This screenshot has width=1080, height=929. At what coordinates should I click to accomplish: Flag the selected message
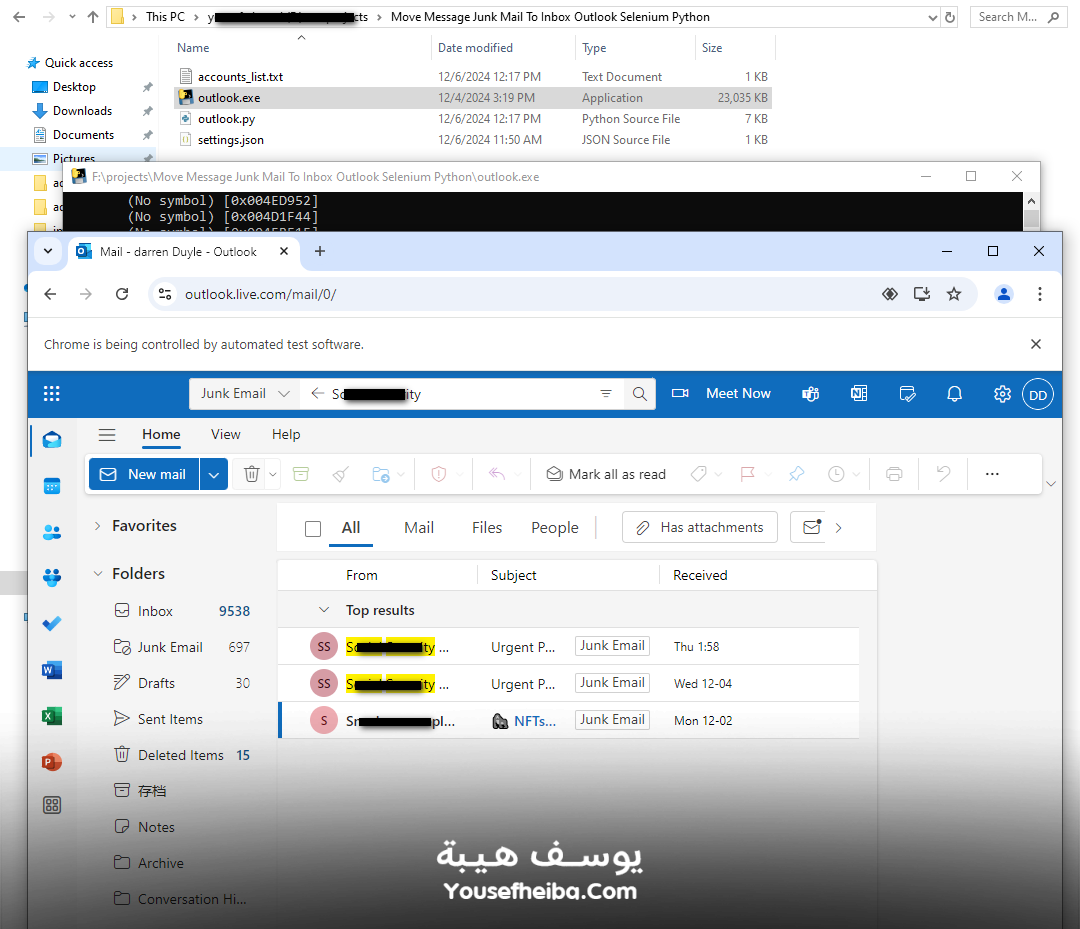point(749,473)
